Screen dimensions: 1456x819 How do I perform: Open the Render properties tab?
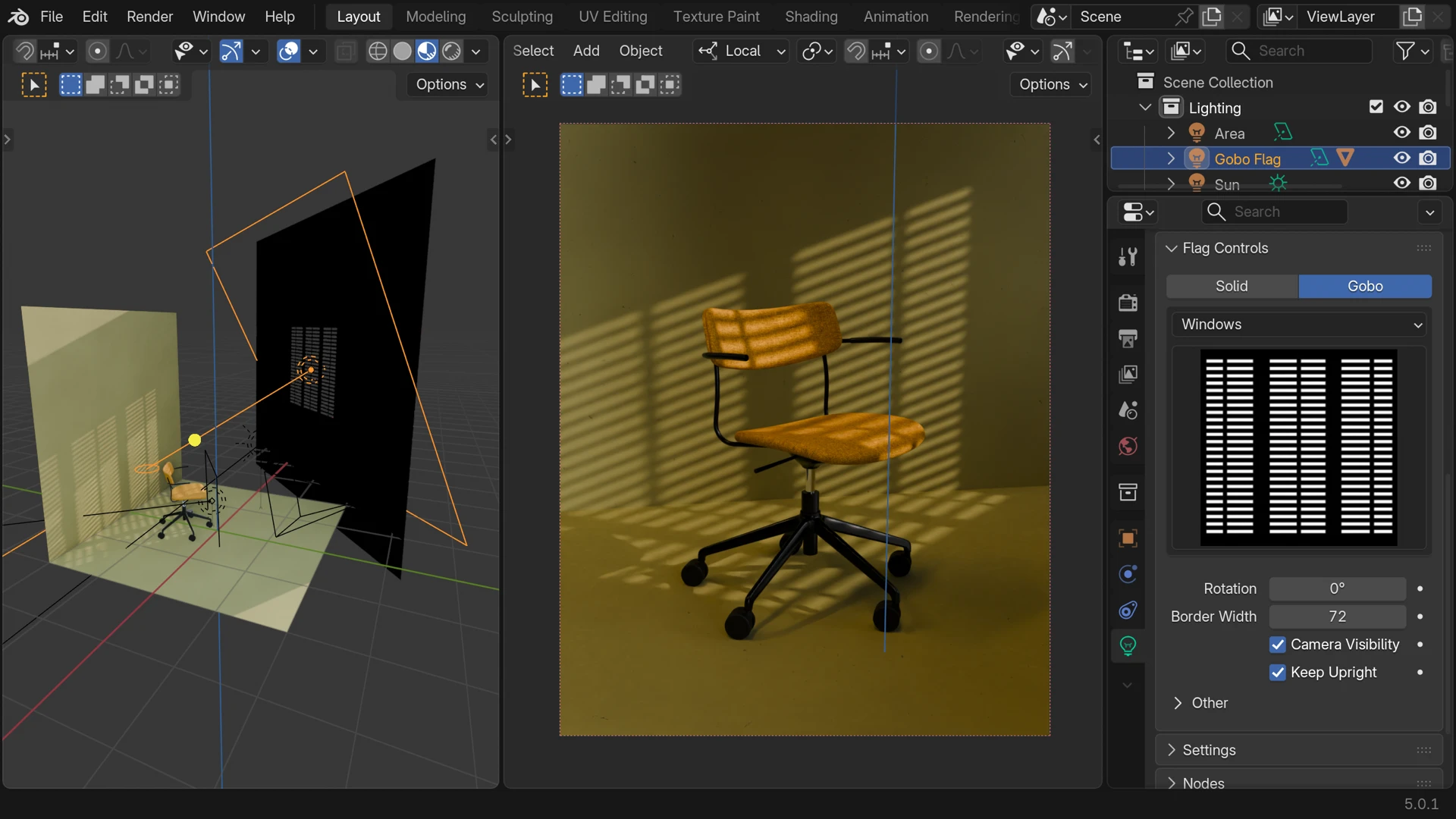click(x=1128, y=303)
